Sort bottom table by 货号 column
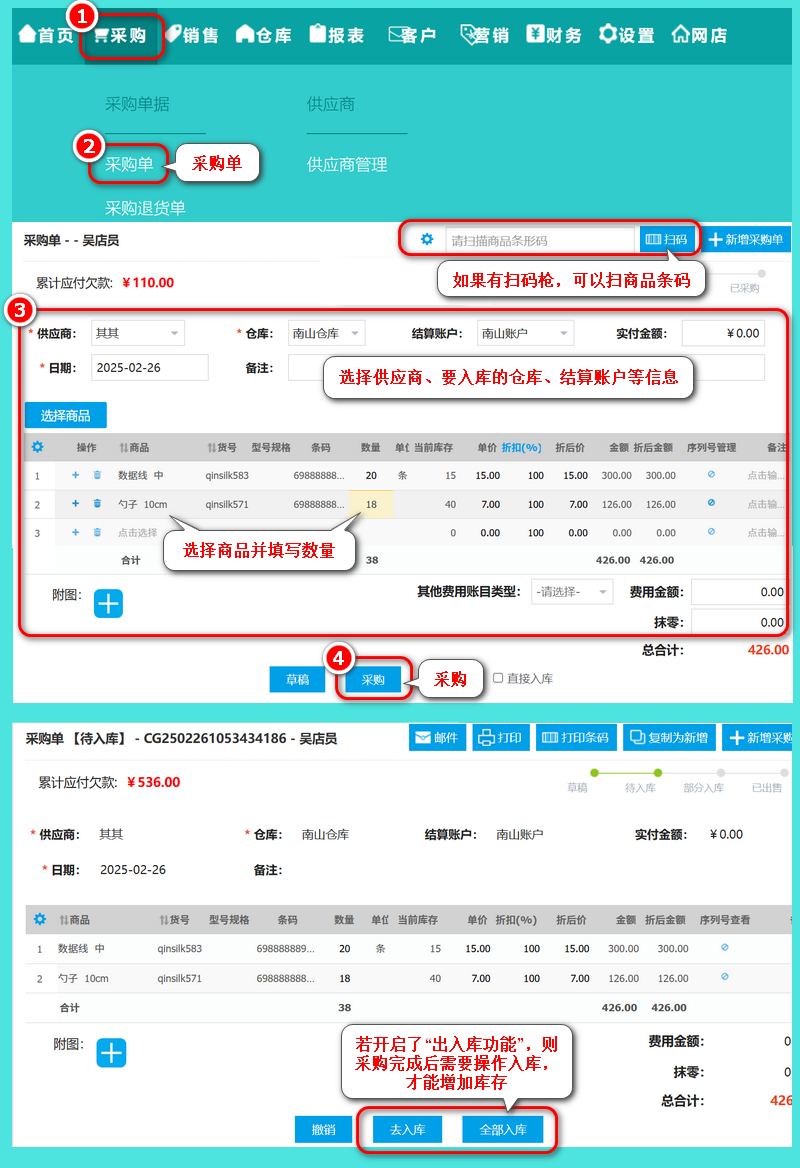This screenshot has width=800, height=1168. coord(174,920)
